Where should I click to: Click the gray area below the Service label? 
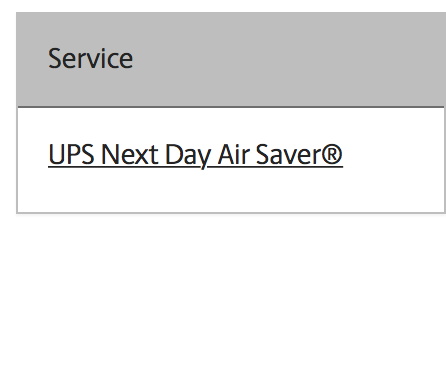click(91, 88)
